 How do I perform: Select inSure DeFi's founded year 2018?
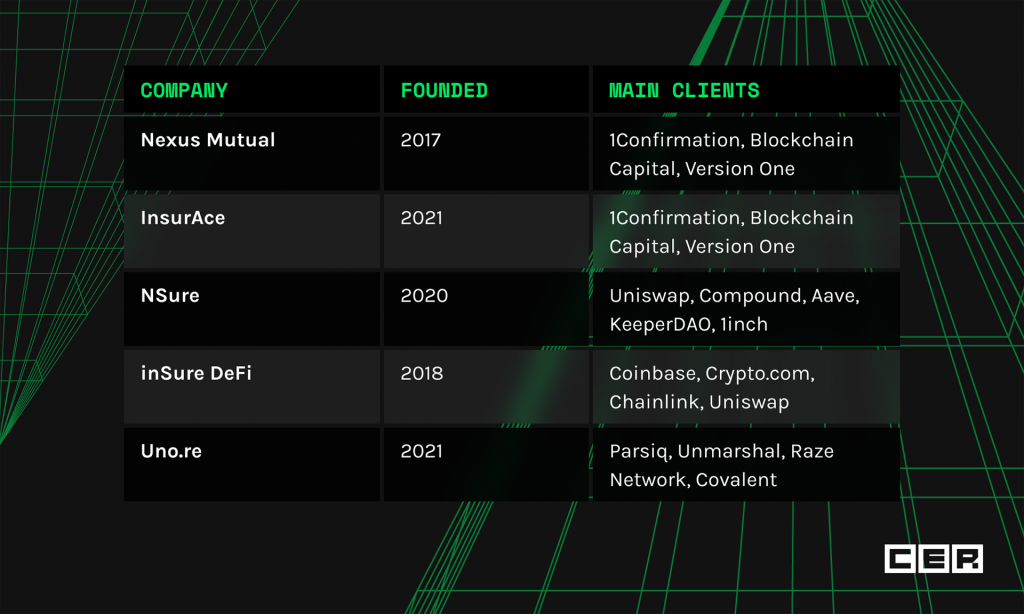pos(421,373)
